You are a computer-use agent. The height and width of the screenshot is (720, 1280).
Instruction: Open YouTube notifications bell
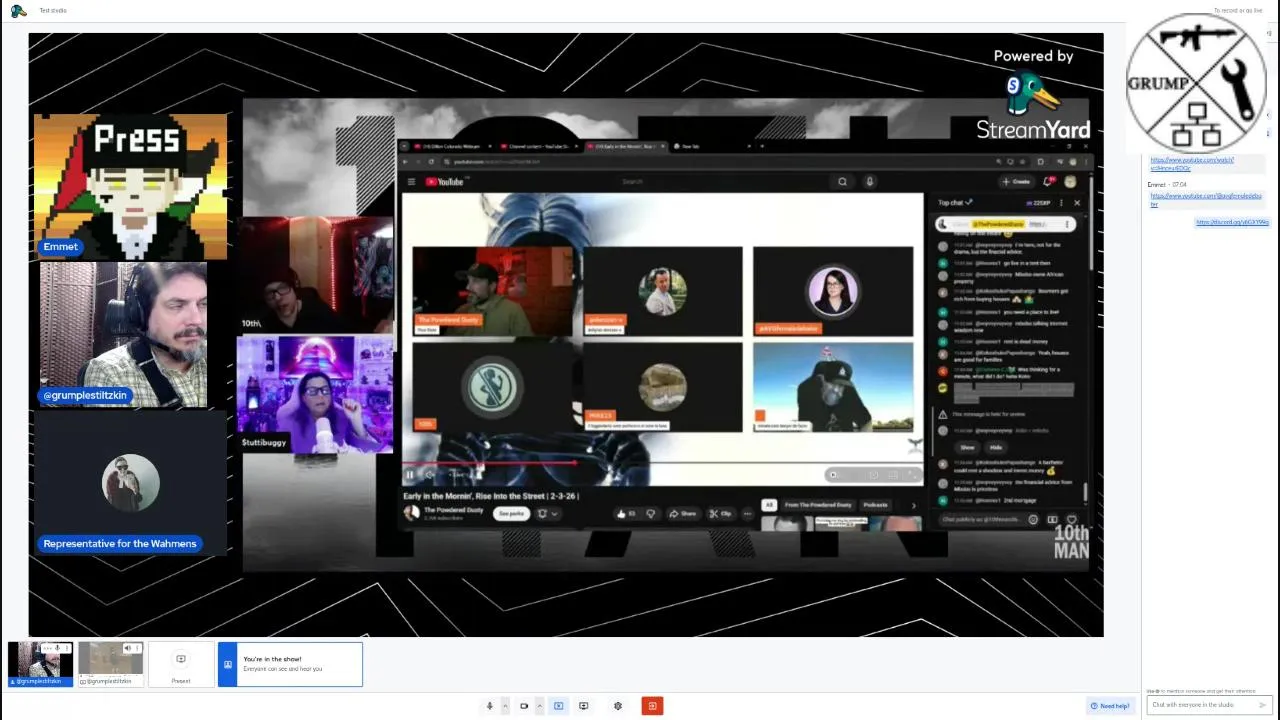1049,181
